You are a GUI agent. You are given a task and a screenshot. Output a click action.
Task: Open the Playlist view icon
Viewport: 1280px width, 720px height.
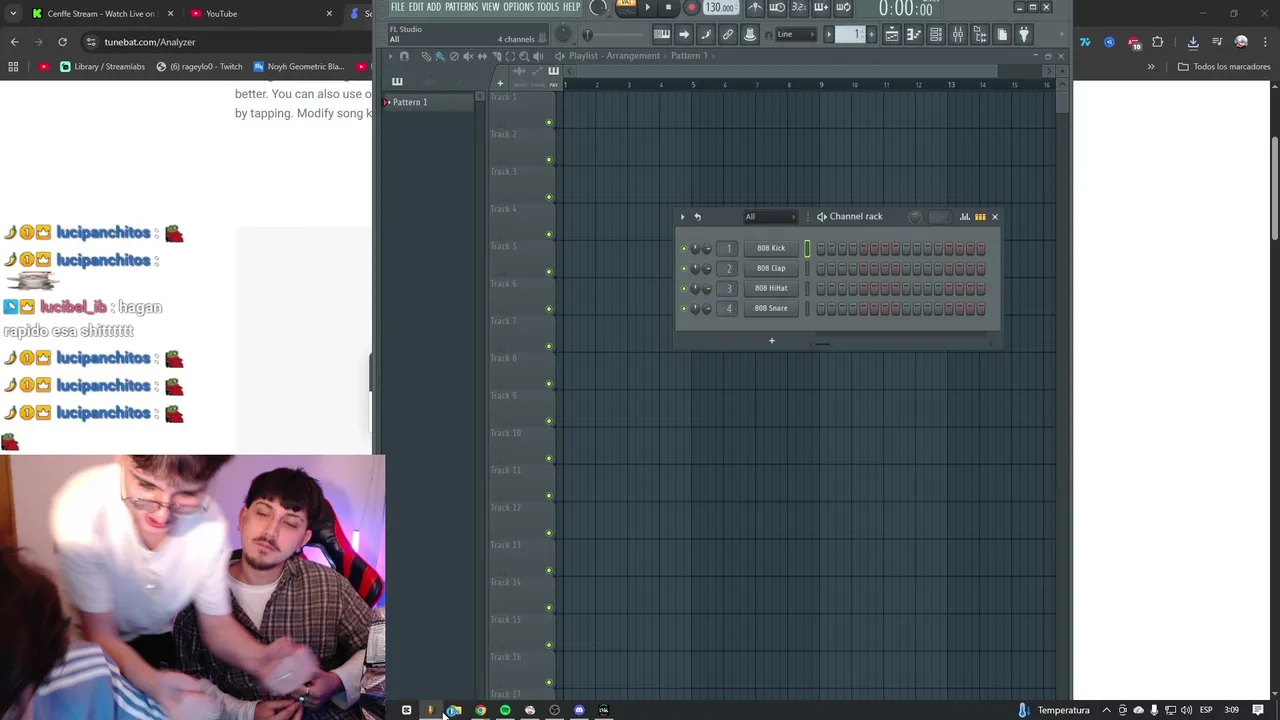click(892, 35)
